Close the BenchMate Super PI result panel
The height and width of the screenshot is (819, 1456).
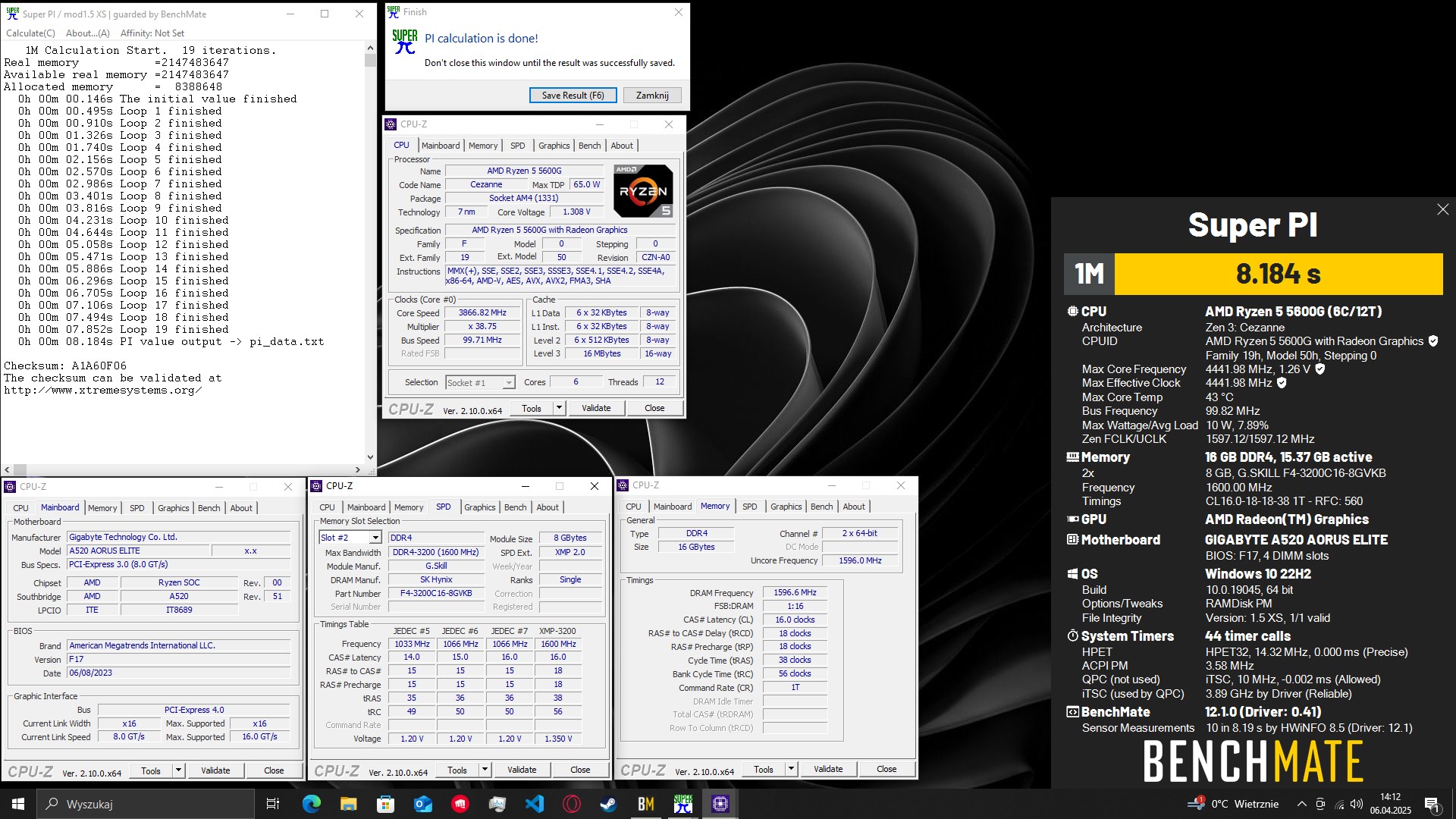[1442, 209]
